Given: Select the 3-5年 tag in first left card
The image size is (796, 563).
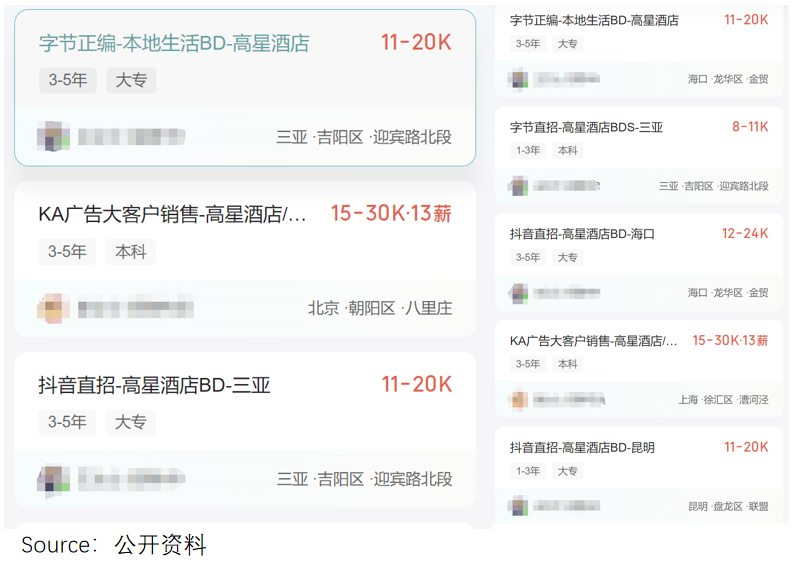Looking at the screenshot, I should [x=68, y=80].
